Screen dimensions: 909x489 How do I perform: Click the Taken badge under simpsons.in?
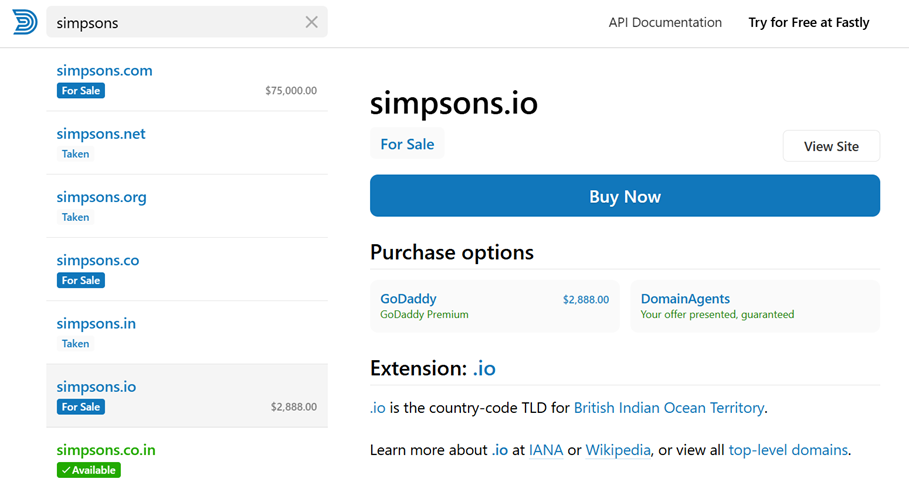tap(75, 344)
